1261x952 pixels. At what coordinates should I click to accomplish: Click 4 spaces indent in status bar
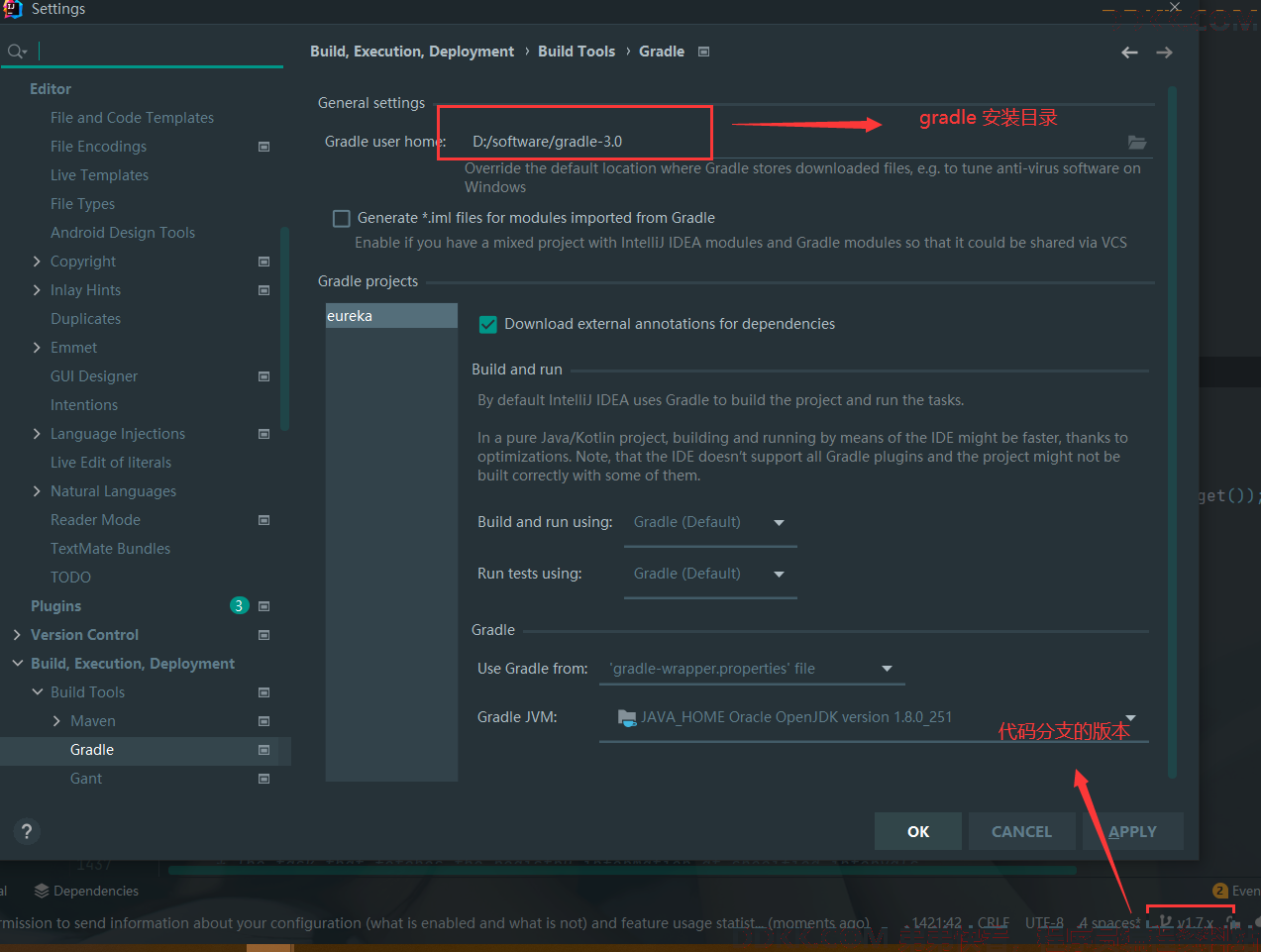pos(1108,922)
